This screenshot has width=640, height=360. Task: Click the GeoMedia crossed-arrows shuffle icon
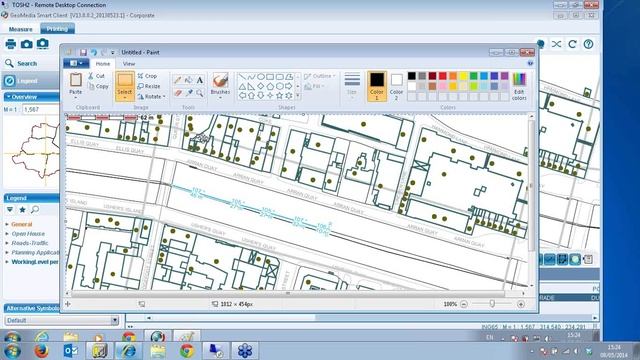[556, 44]
